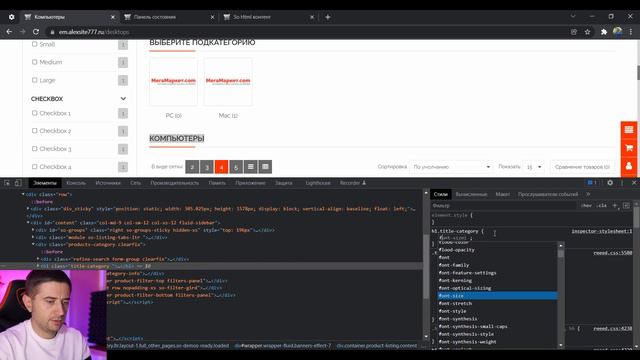Open inspector-stylesheet:1 source link

[x=602, y=231]
